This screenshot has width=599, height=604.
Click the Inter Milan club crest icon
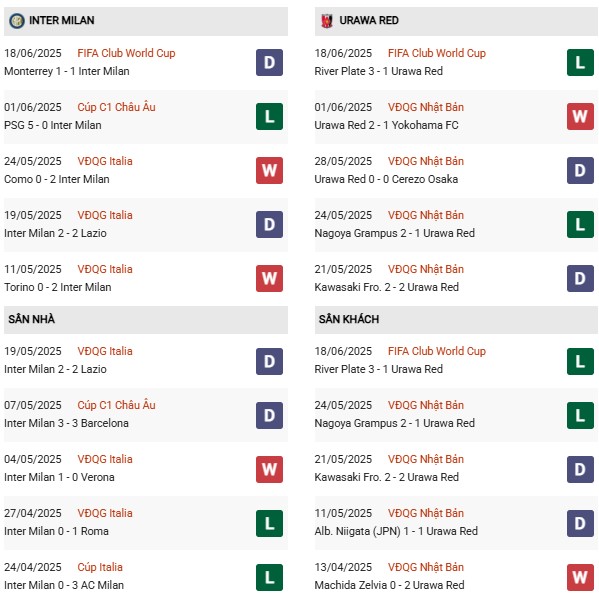tap(17, 20)
